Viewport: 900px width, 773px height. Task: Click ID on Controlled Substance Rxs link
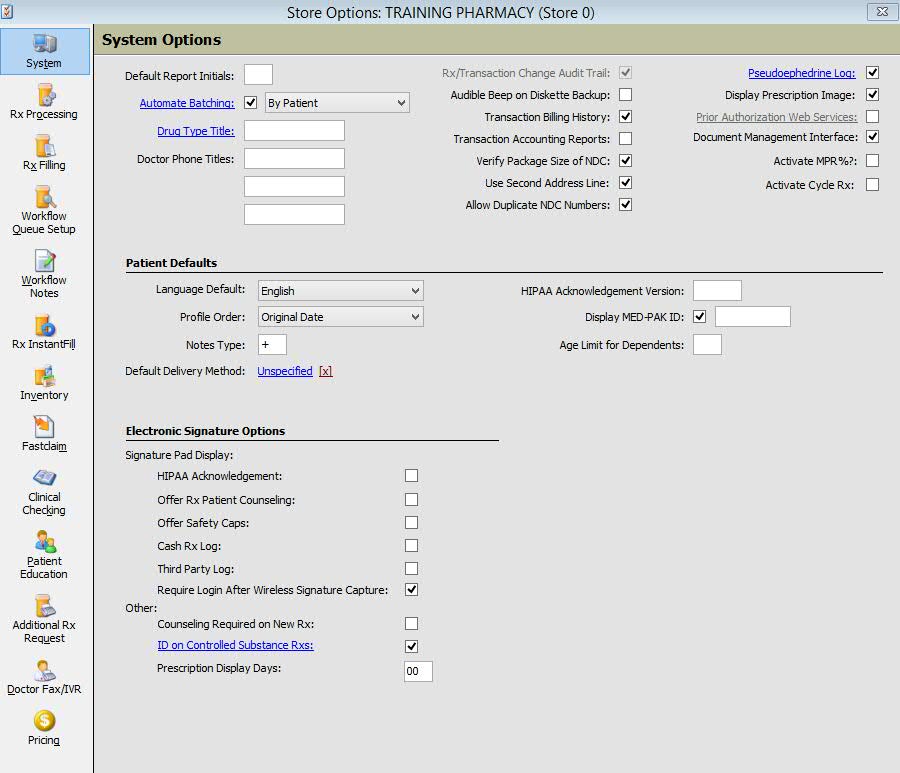[x=235, y=645]
